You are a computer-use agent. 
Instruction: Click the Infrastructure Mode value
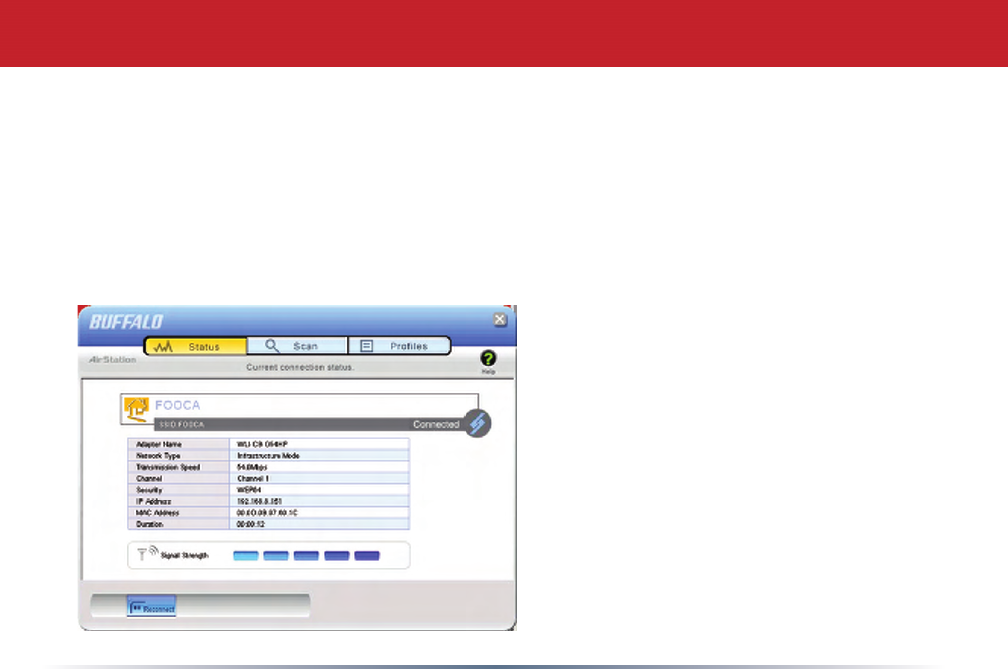(268, 456)
